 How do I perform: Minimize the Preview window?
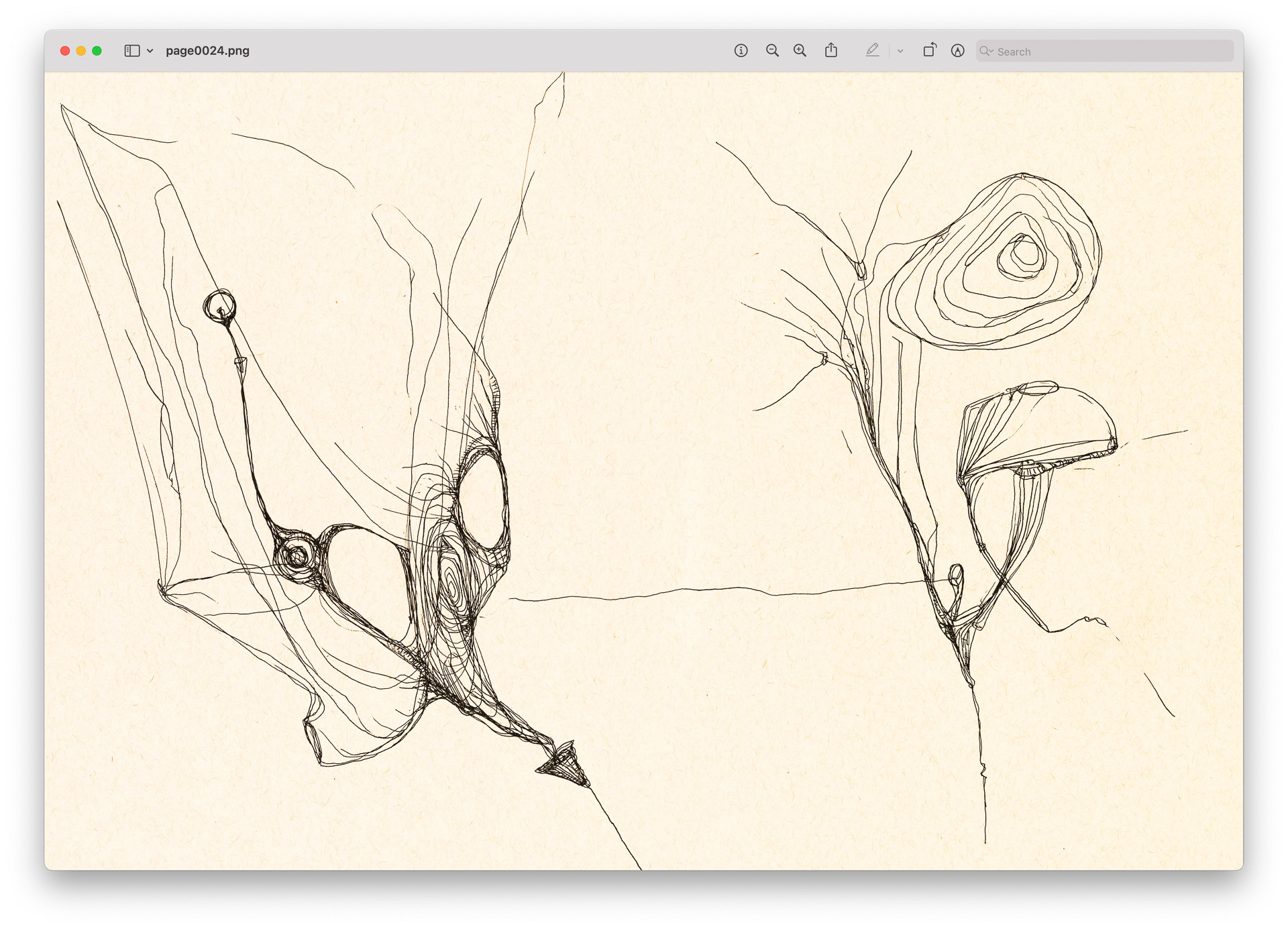pos(80,50)
